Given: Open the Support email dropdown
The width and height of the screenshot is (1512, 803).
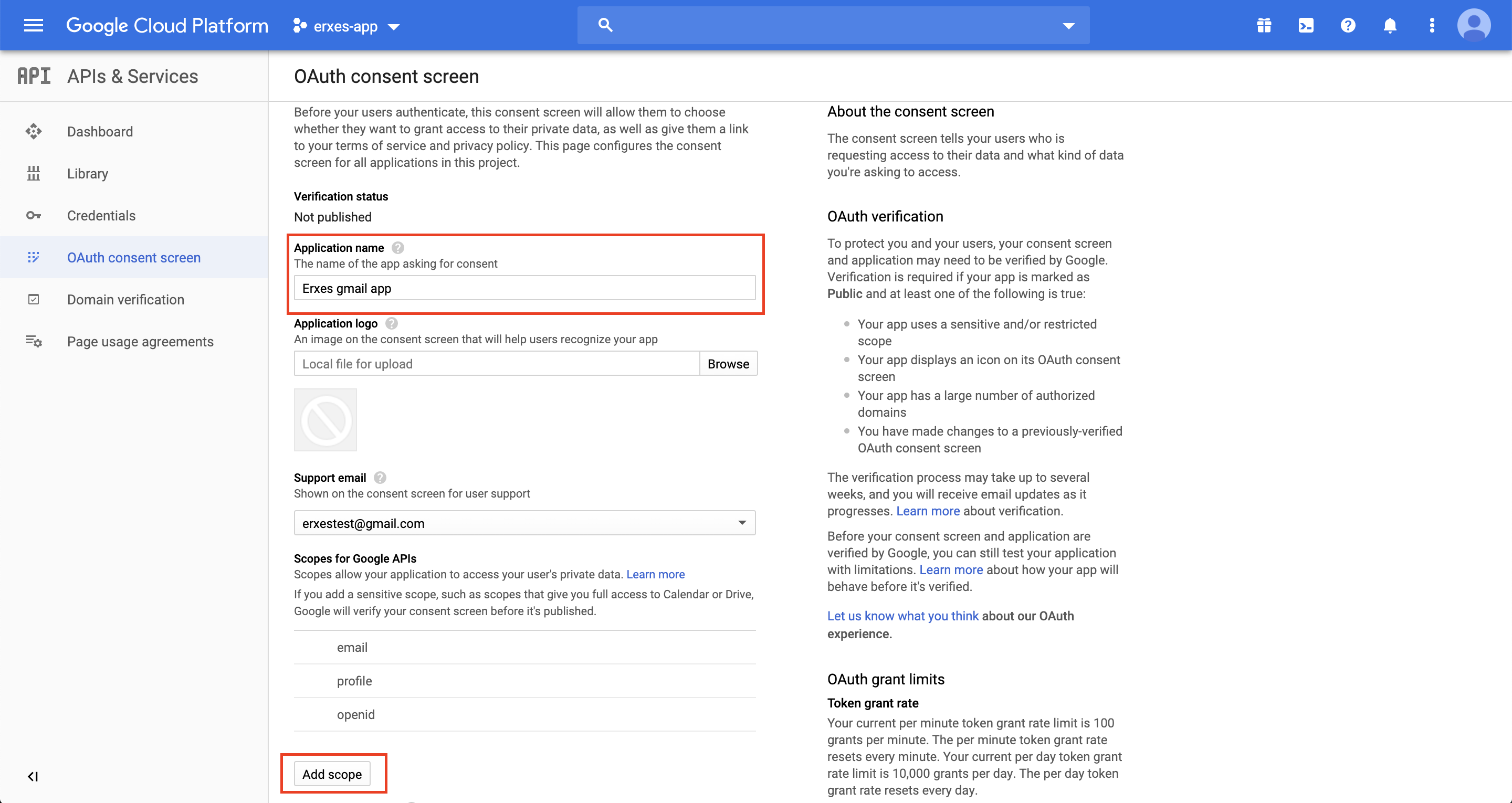Looking at the screenshot, I should 524,523.
